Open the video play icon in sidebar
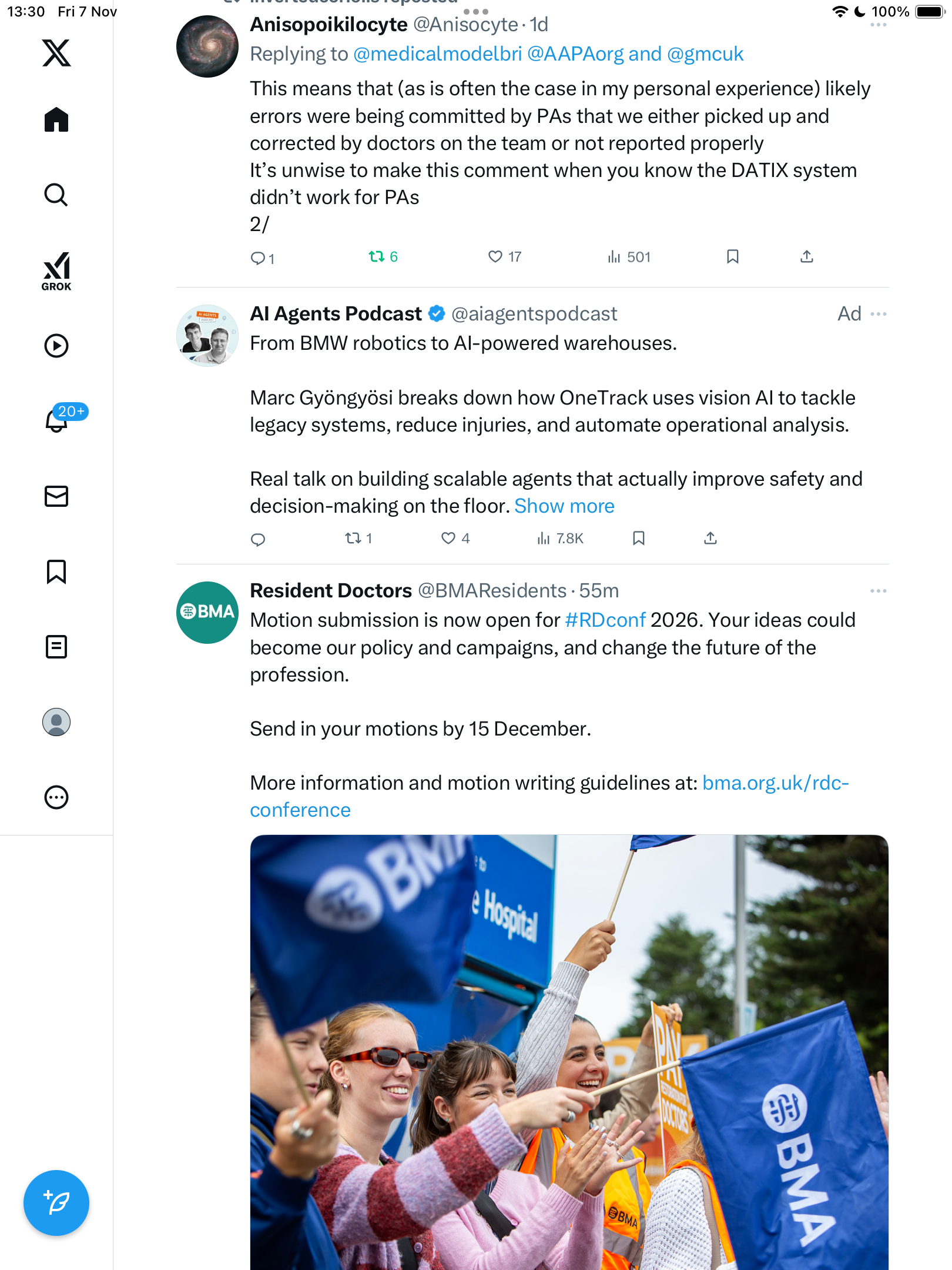The image size is (952, 1270). coord(56,346)
